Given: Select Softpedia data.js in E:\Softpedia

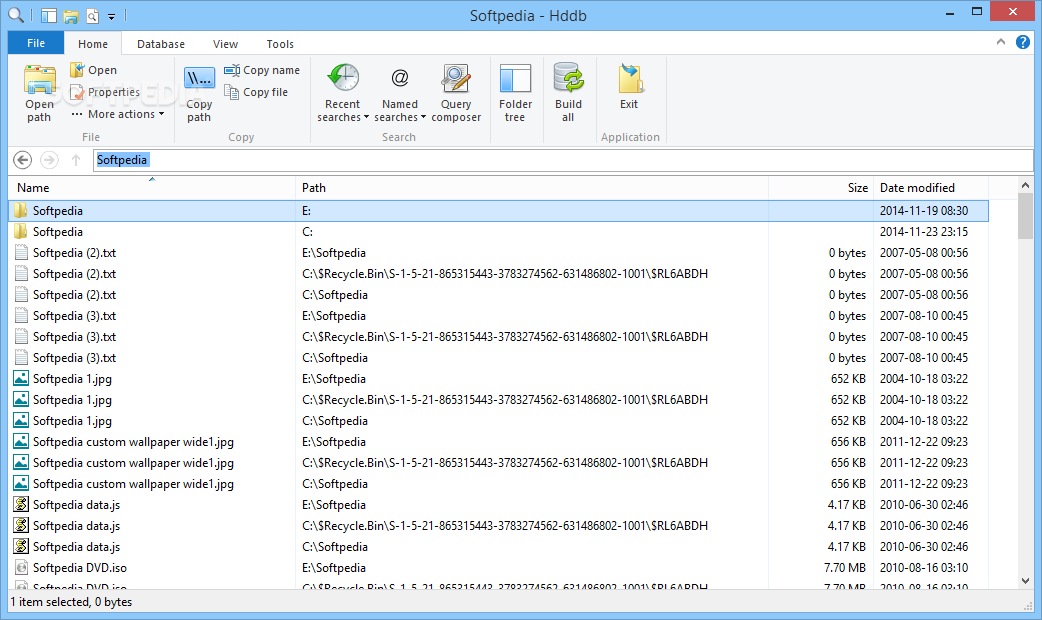Looking at the screenshot, I should [498, 505].
